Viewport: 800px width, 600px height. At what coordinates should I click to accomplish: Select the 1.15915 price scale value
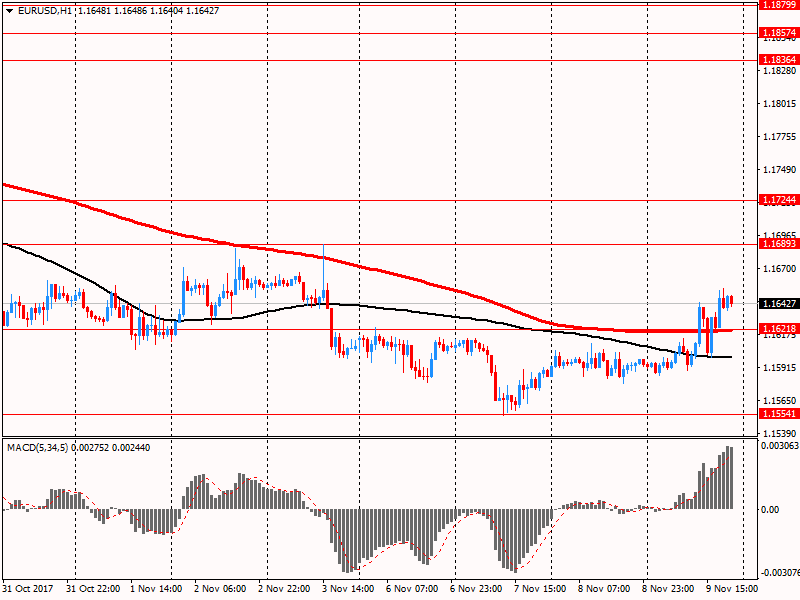[780, 367]
